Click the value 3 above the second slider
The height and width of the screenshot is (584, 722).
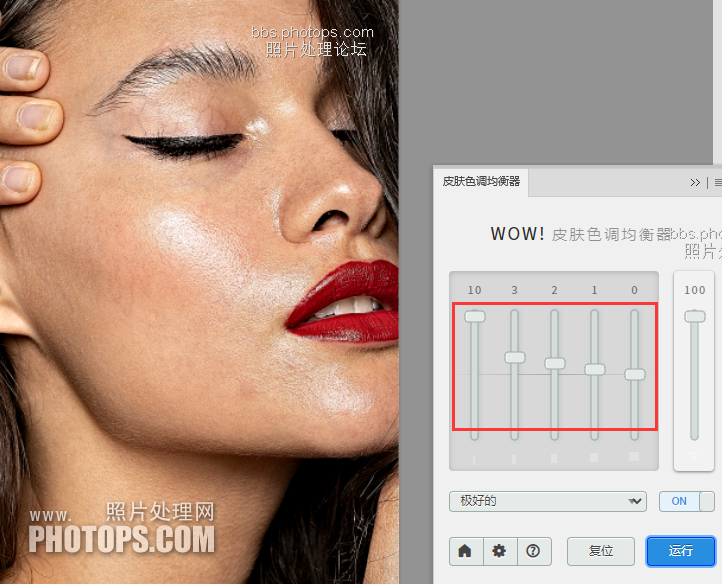515,290
